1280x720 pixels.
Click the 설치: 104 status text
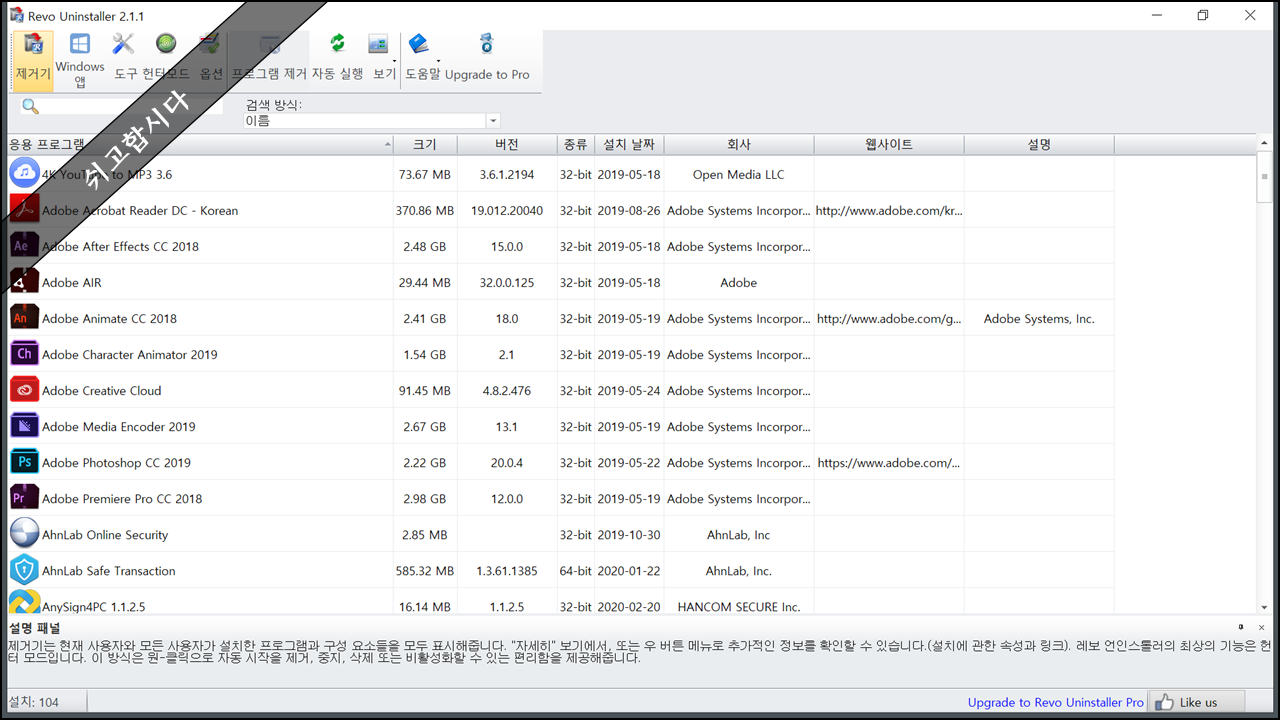pyautogui.click(x=34, y=702)
